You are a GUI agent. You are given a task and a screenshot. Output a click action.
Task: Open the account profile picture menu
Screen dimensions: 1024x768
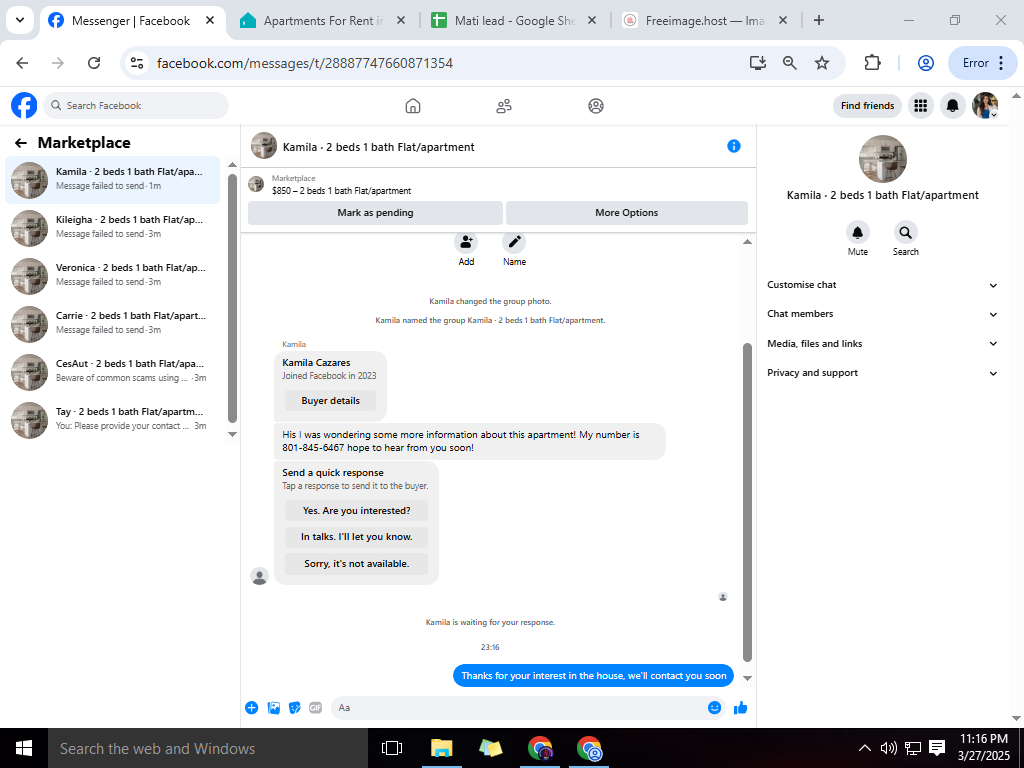985,105
